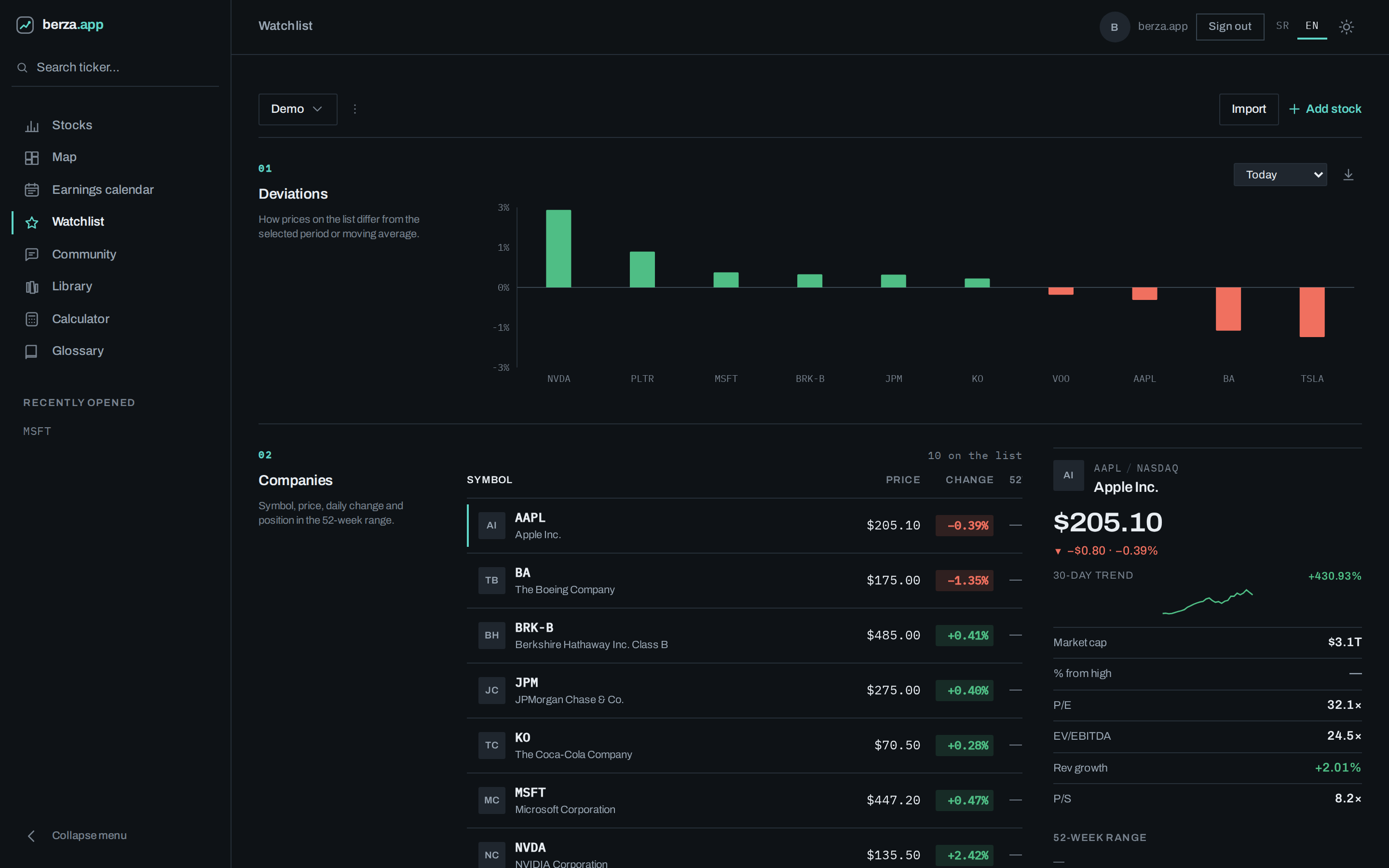
Task: Switch language to EN
Action: pos(1311,26)
